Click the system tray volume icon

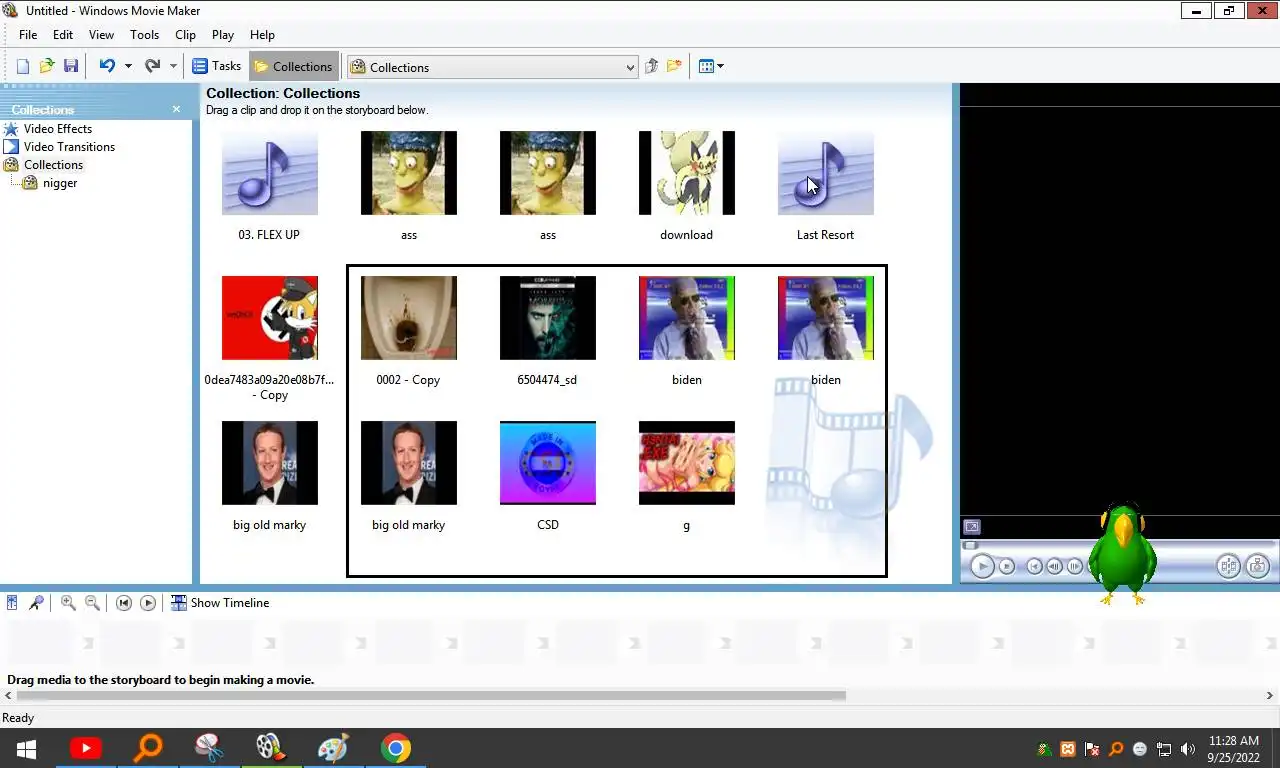(x=1188, y=749)
